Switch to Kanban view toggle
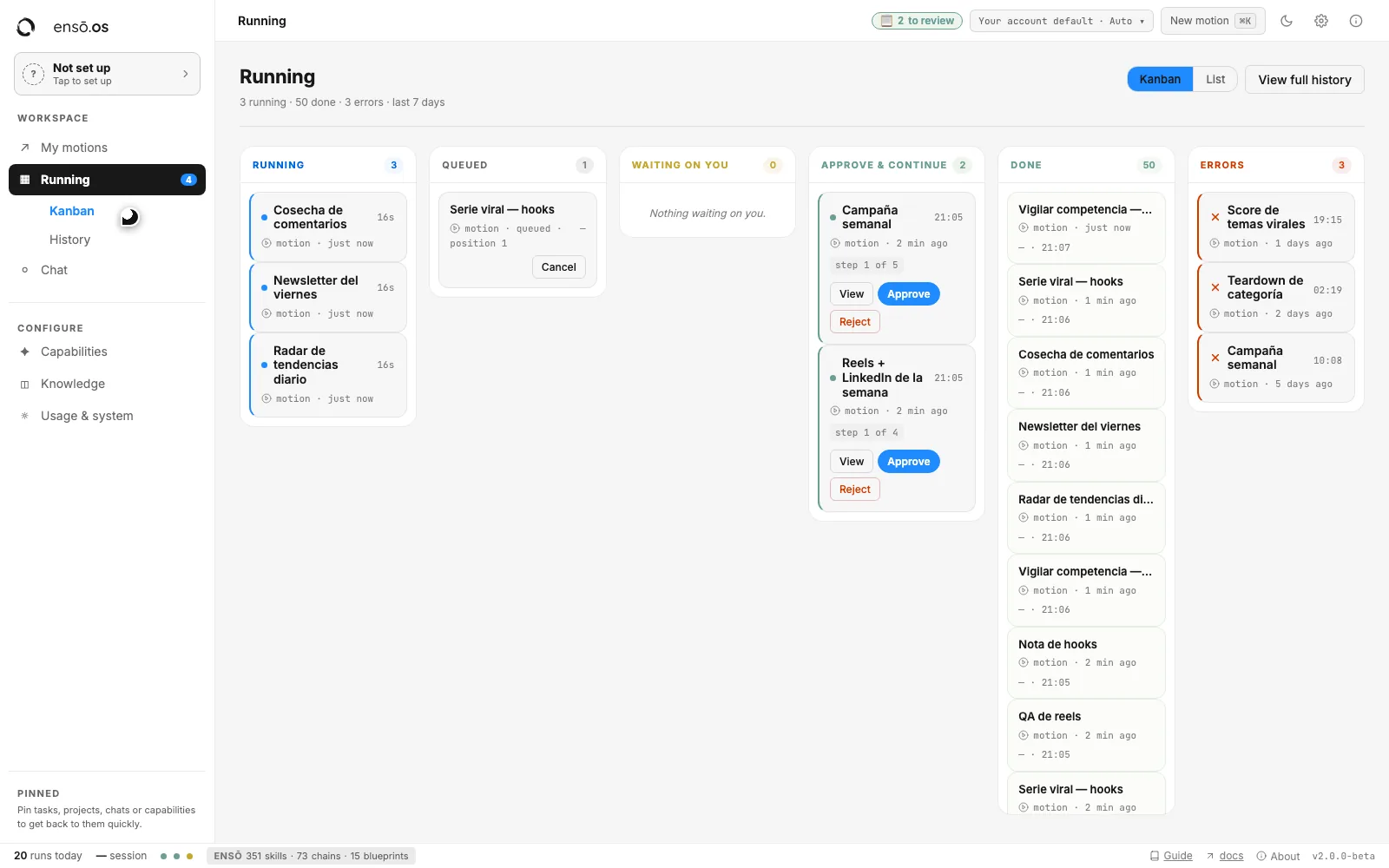The image size is (1389, 868). coord(1160,79)
